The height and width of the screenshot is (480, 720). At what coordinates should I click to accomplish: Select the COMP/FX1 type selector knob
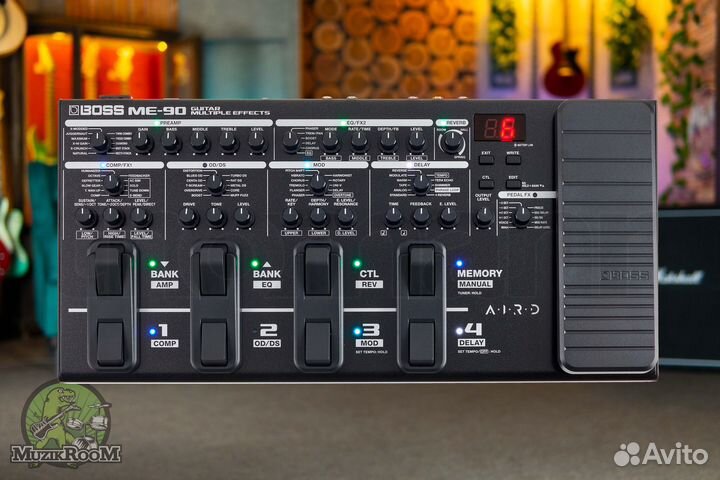click(112, 184)
